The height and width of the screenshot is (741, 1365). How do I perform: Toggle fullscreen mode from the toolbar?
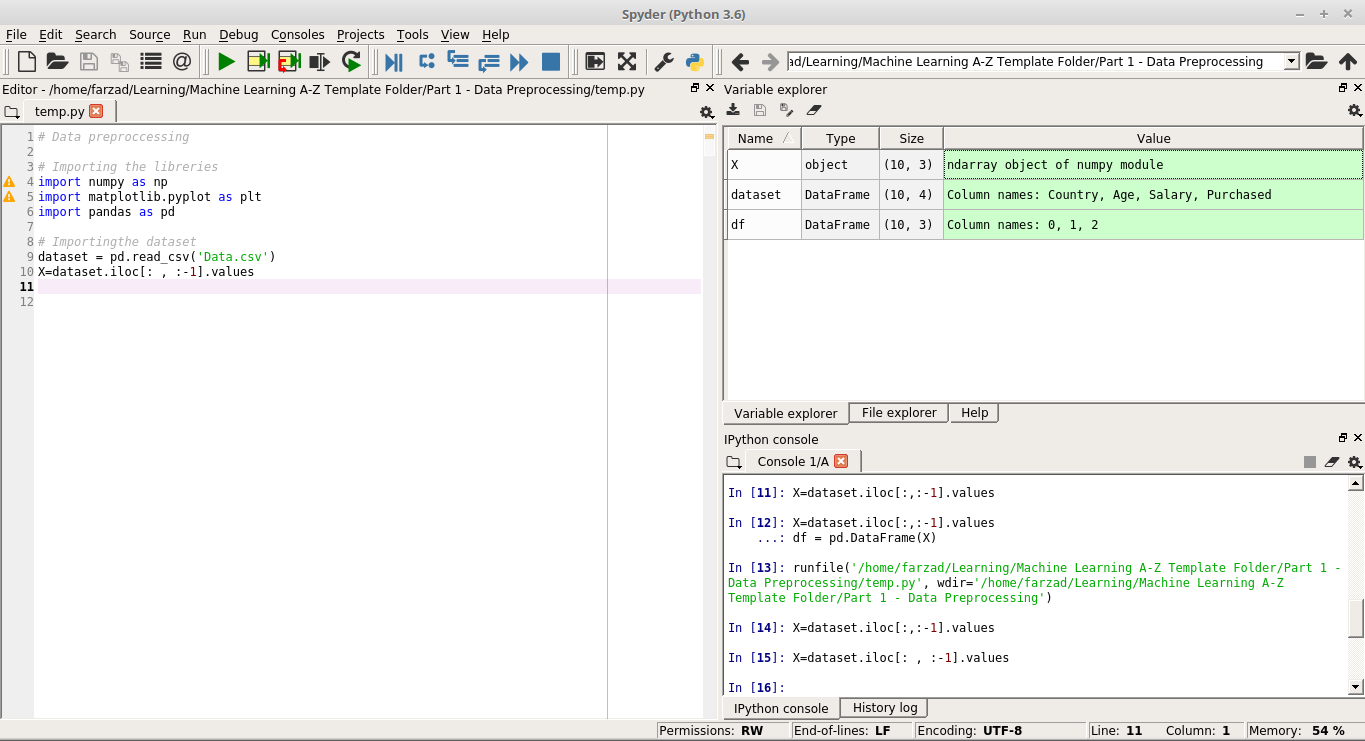(627, 62)
